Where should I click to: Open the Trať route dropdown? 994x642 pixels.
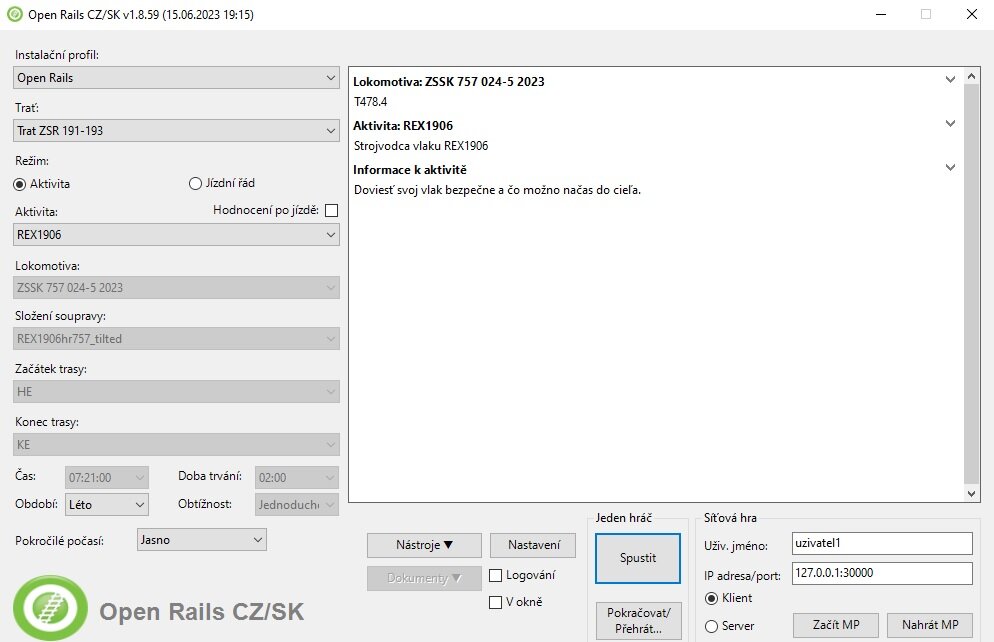click(177, 131)
